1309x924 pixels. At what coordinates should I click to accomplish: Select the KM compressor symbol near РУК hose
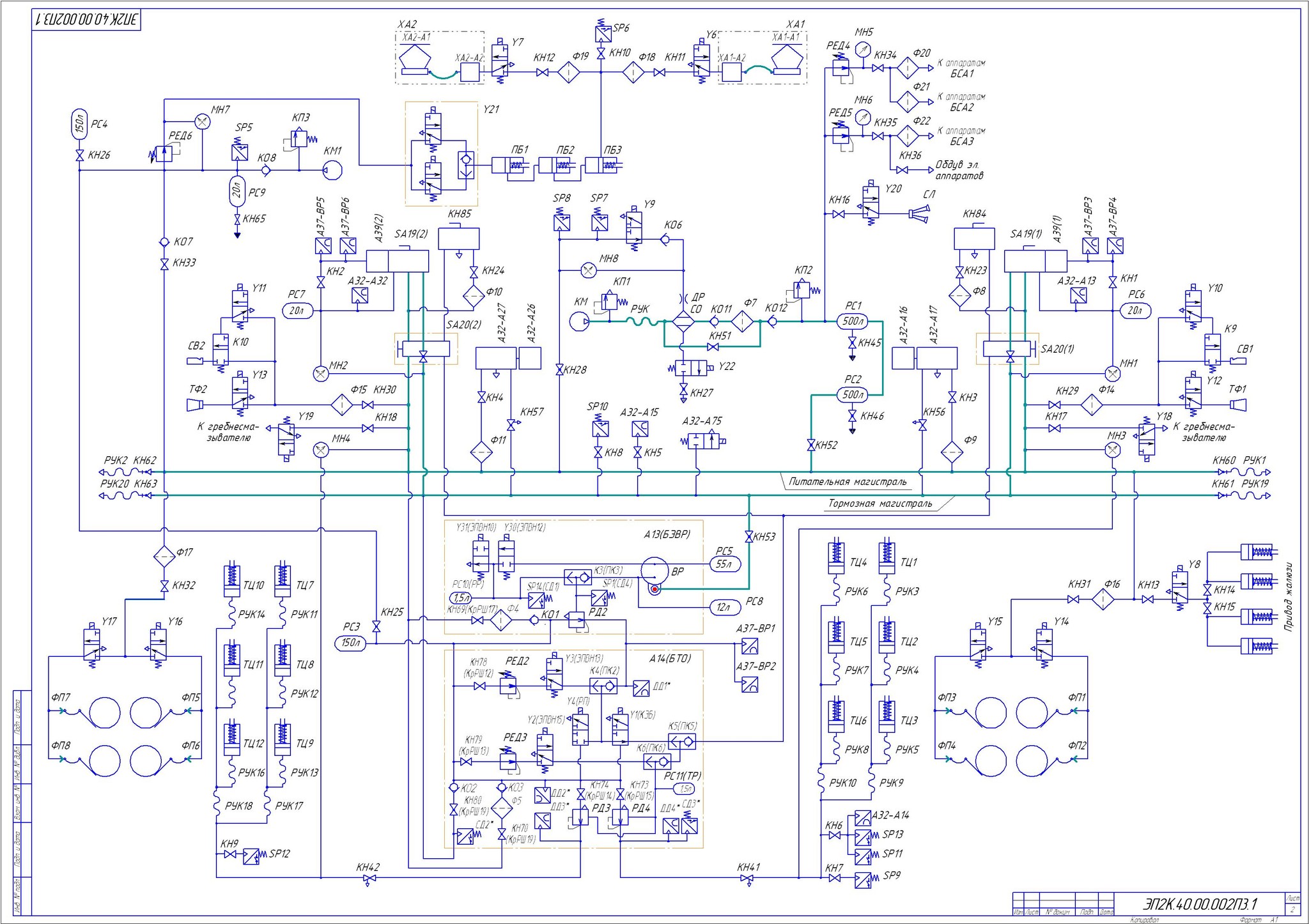click(579, 321)
